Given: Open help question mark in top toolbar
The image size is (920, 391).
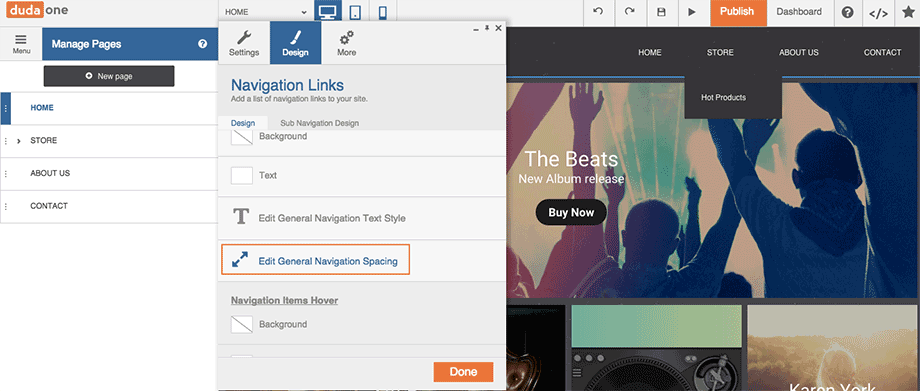Looking at the screenshot, I should [847, 12].
